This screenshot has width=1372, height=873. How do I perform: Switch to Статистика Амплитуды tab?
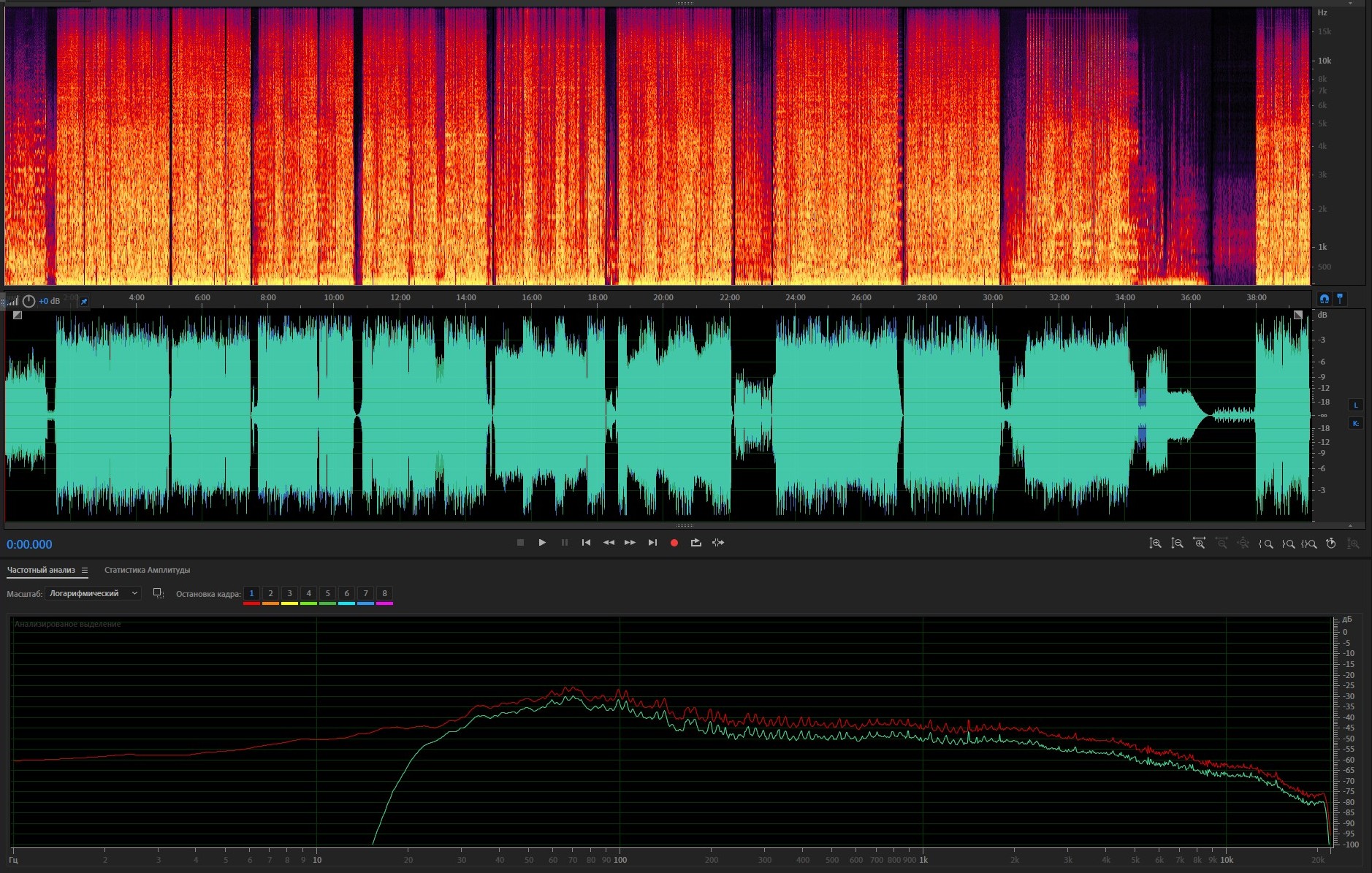click(147, 570)
